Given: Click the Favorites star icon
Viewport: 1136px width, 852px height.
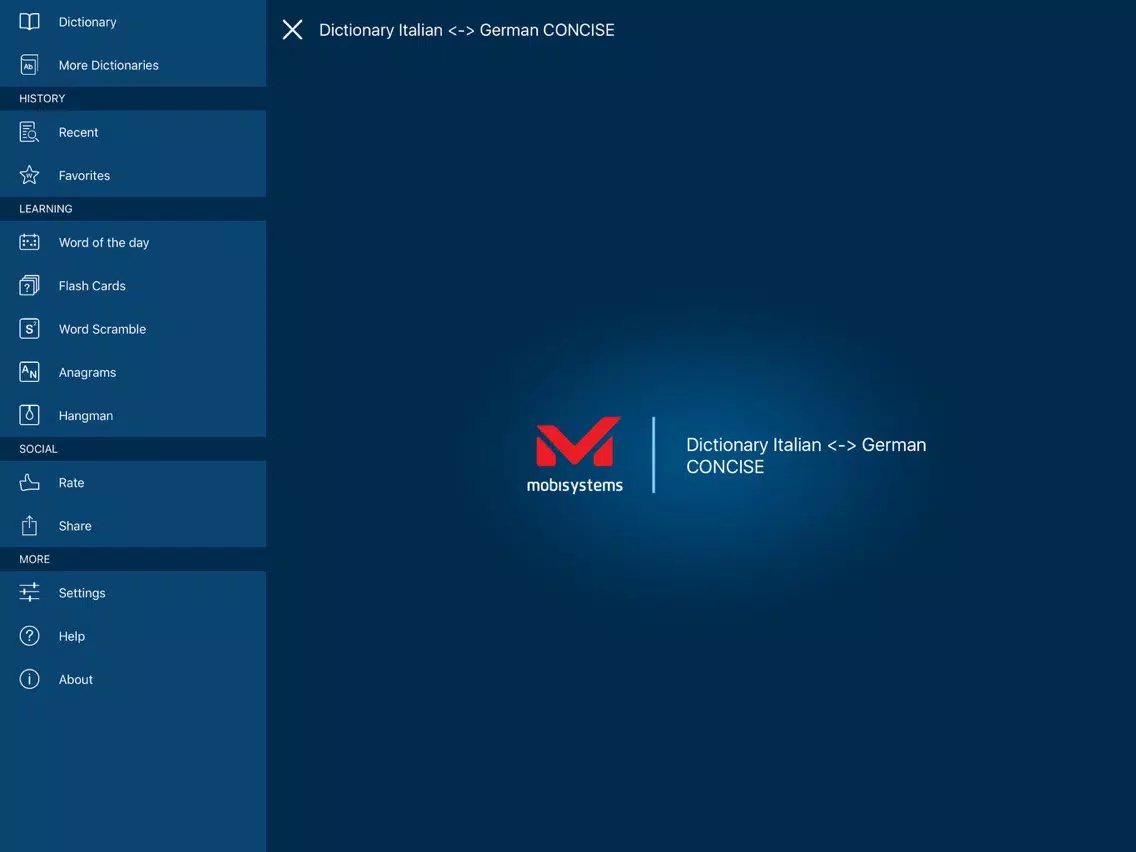Looking at the screenshot, I should click(29, 175).
